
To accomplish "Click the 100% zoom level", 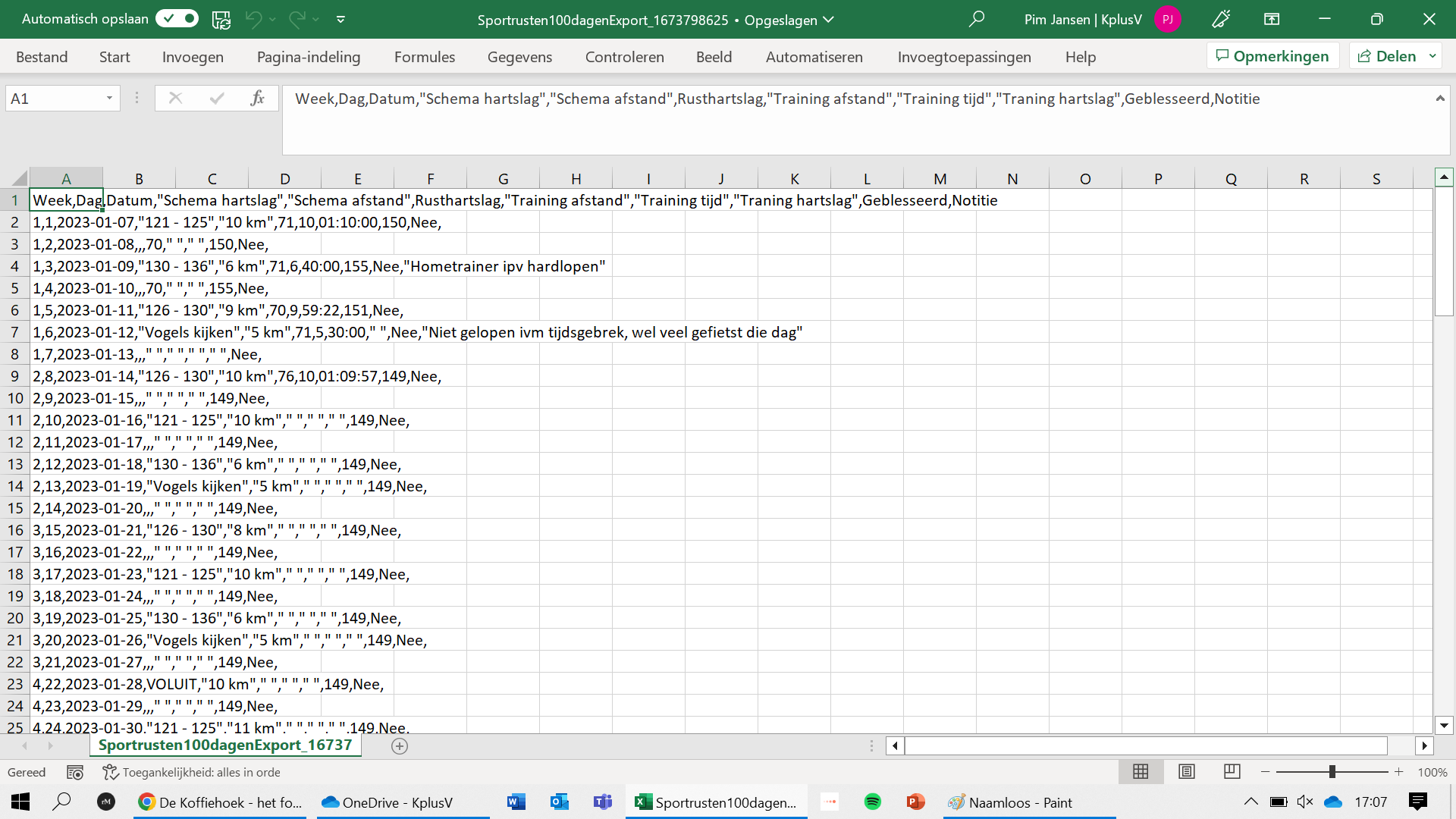I will click(x=1432, y=773).
